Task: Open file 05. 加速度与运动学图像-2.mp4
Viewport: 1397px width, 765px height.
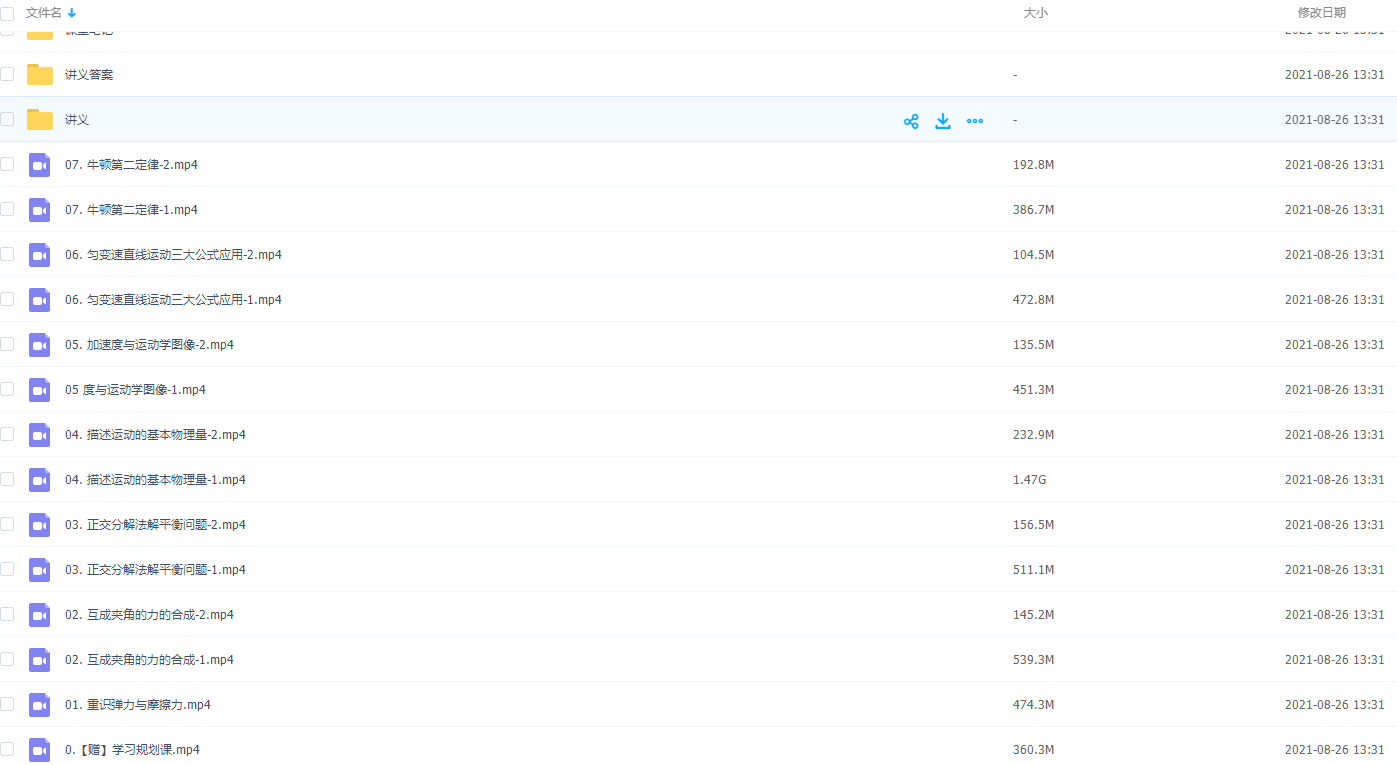Action: tap(149, 345)
